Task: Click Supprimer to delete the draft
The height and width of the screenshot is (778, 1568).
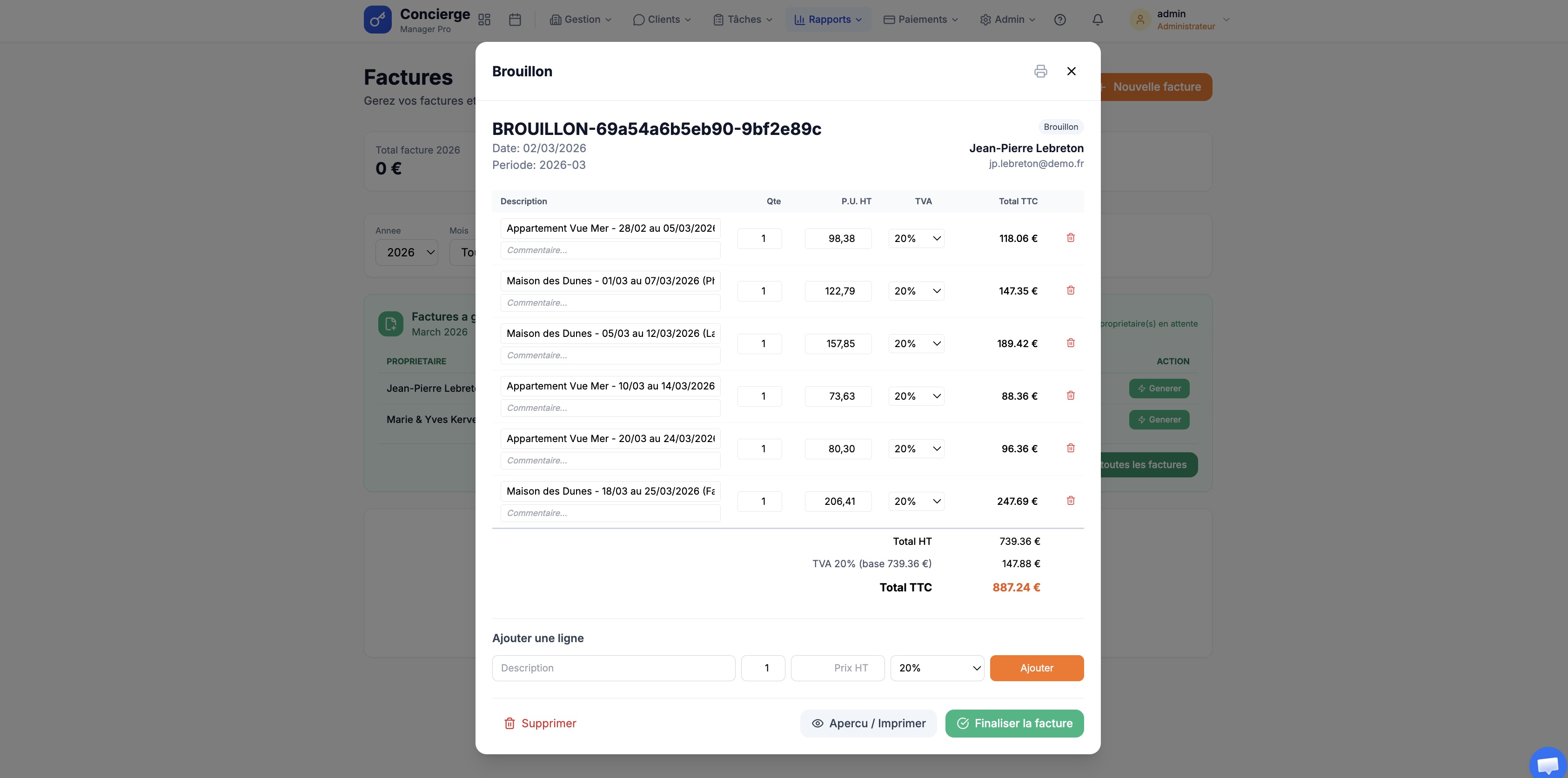Action: pos(539,723)
